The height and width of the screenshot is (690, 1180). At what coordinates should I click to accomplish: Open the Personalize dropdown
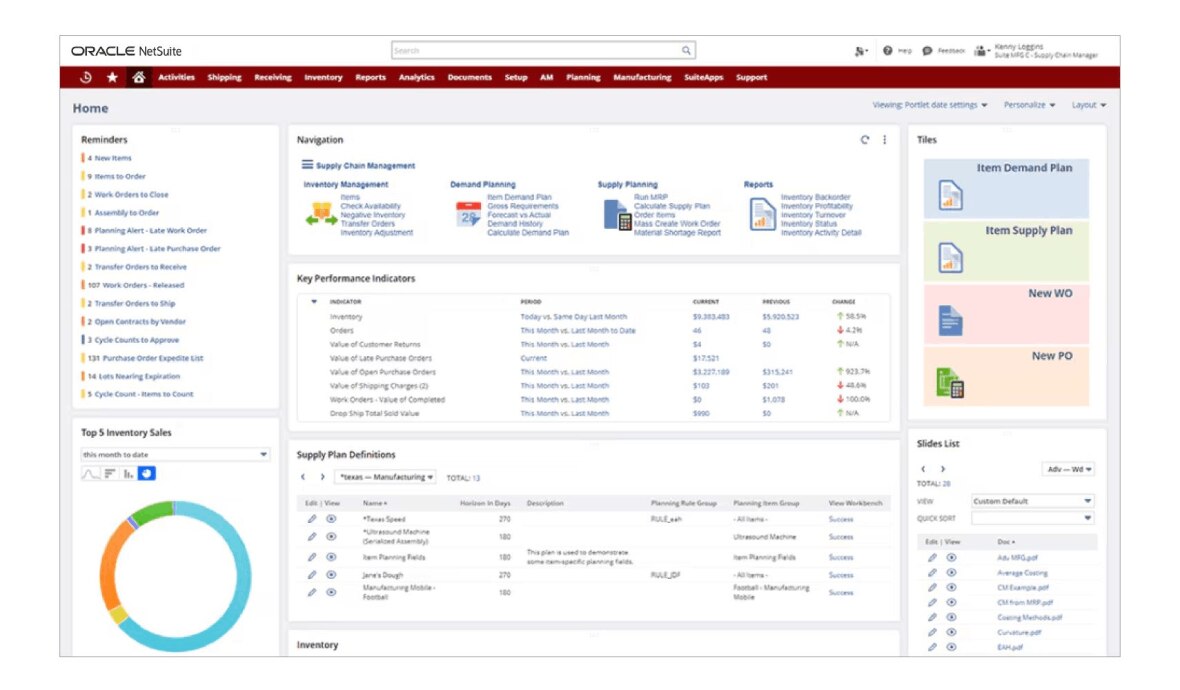tap(1029, 105)
